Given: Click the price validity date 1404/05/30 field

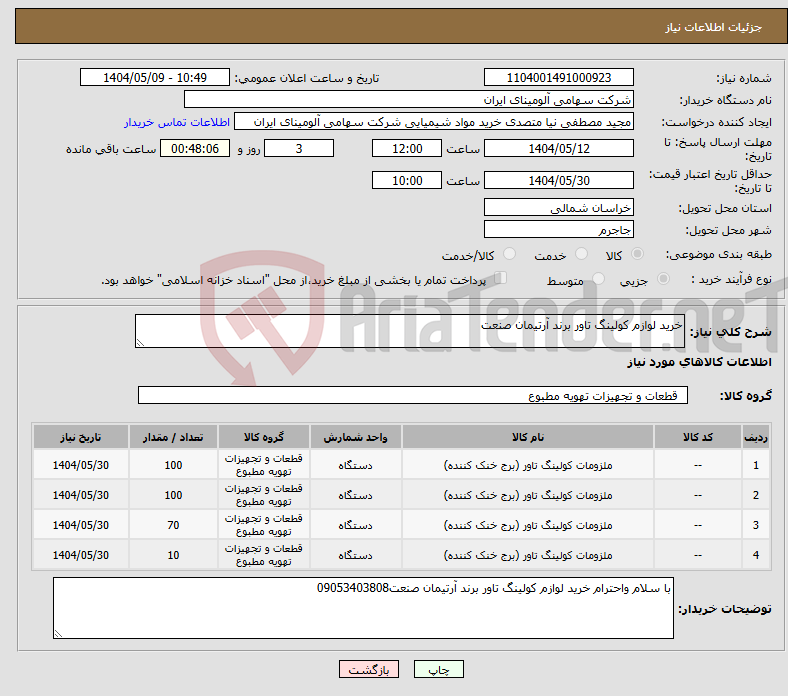Looking at the screenshot, I should coord(558,180).
